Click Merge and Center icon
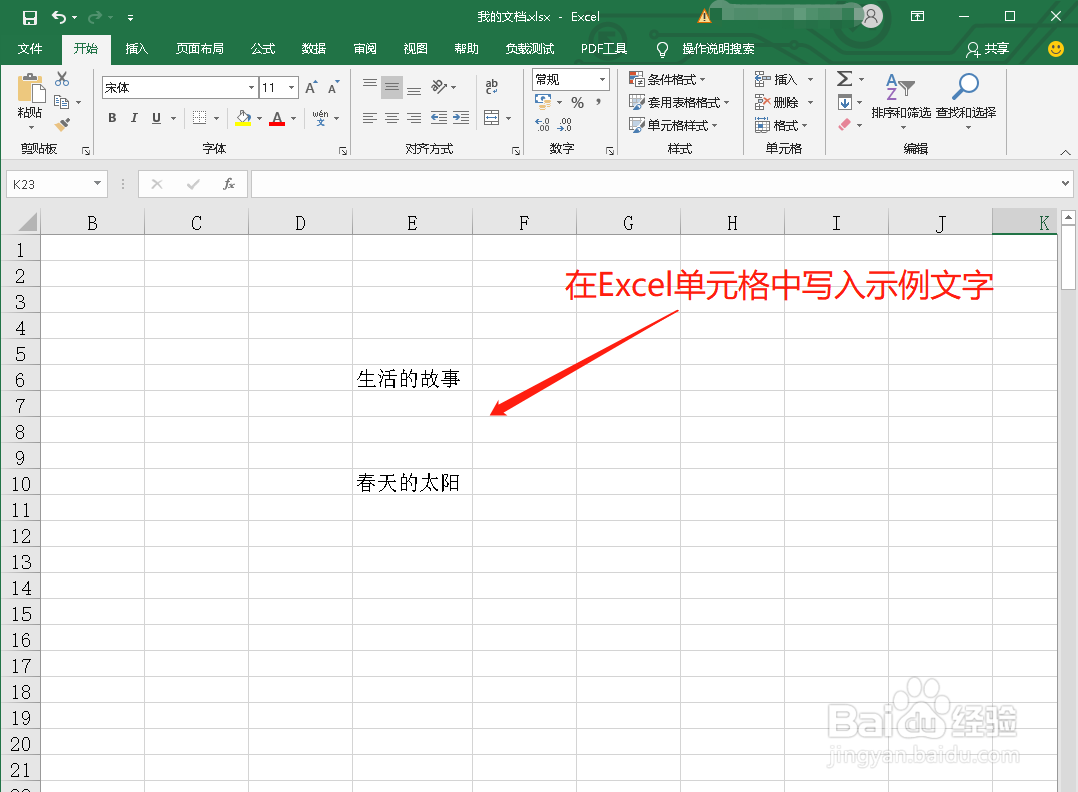Screen dimensions: 1078x792 click(x=492, y=118)
